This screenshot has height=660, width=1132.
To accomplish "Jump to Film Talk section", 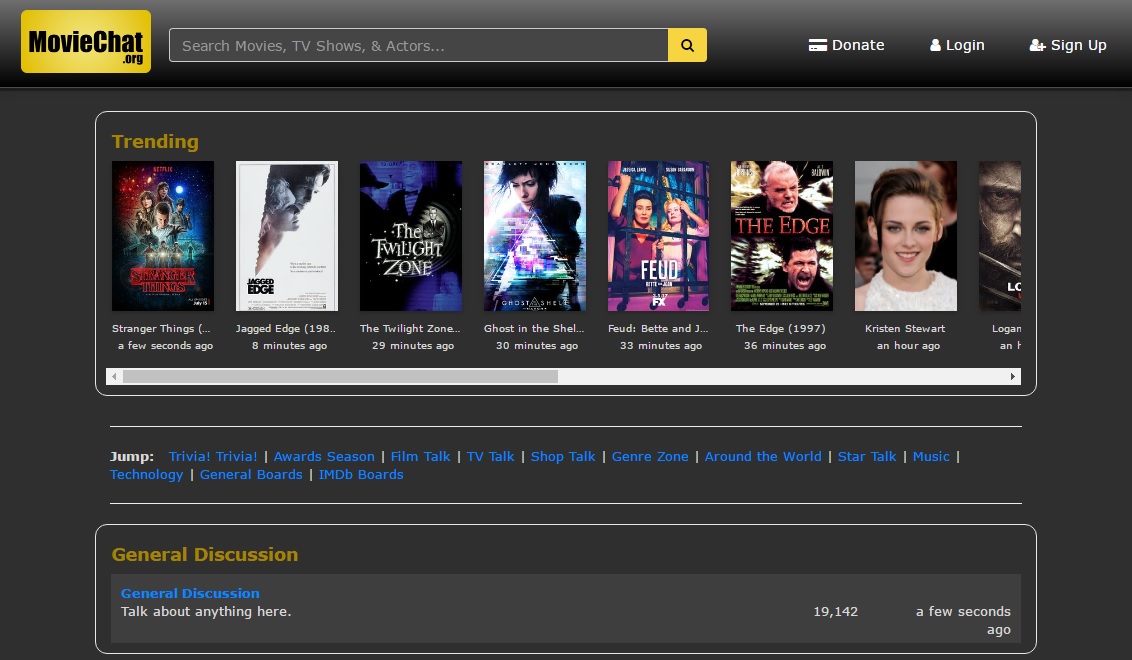I will click(x=420, y=456).
